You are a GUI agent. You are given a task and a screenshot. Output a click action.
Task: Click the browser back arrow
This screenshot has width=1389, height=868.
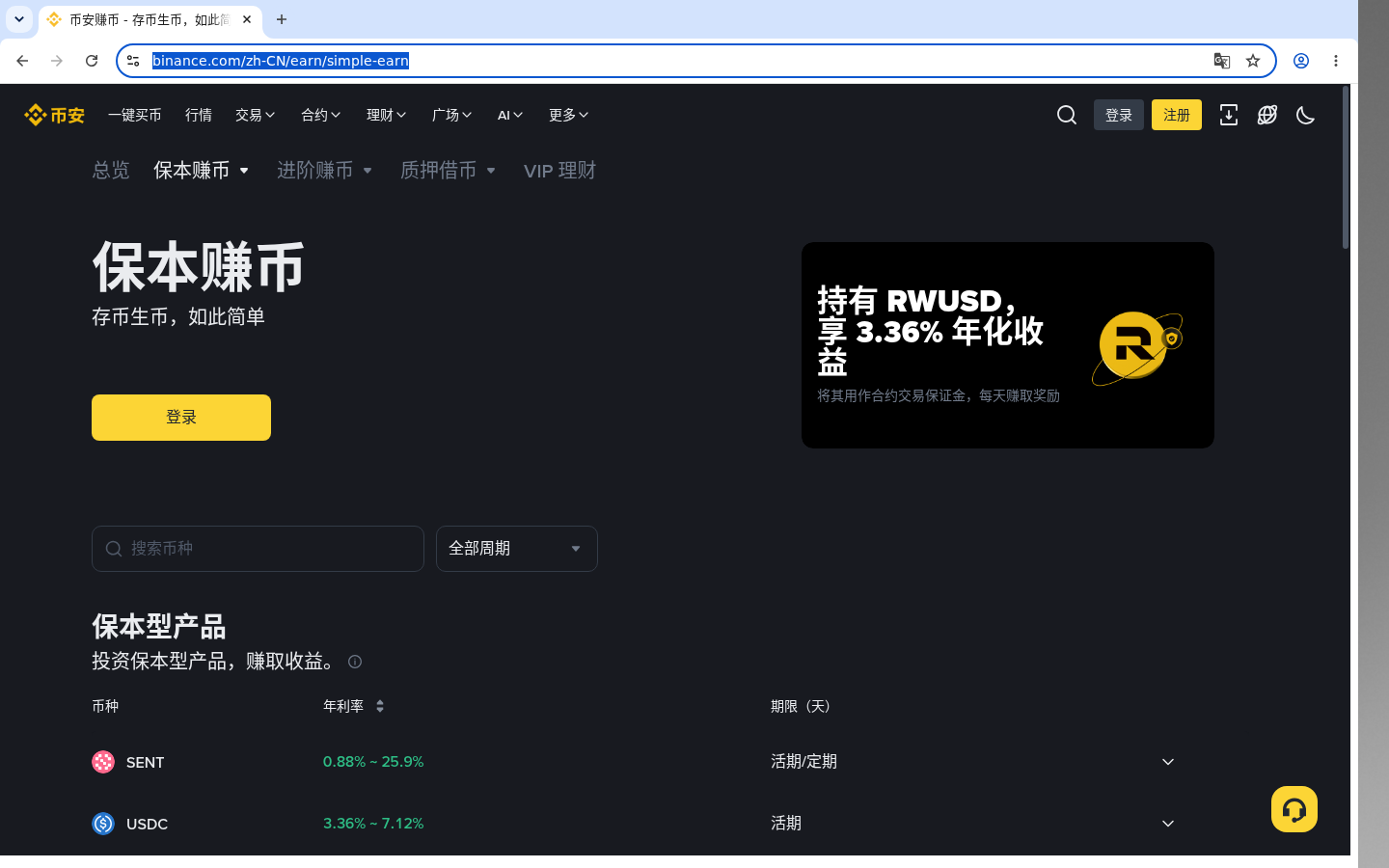(22, 61)
